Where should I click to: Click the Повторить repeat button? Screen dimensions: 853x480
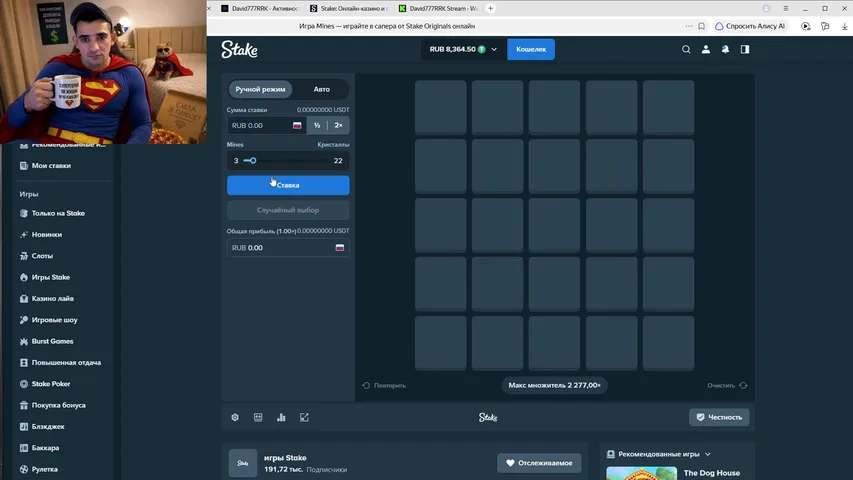pyautogui.click(x=384, y=385)
